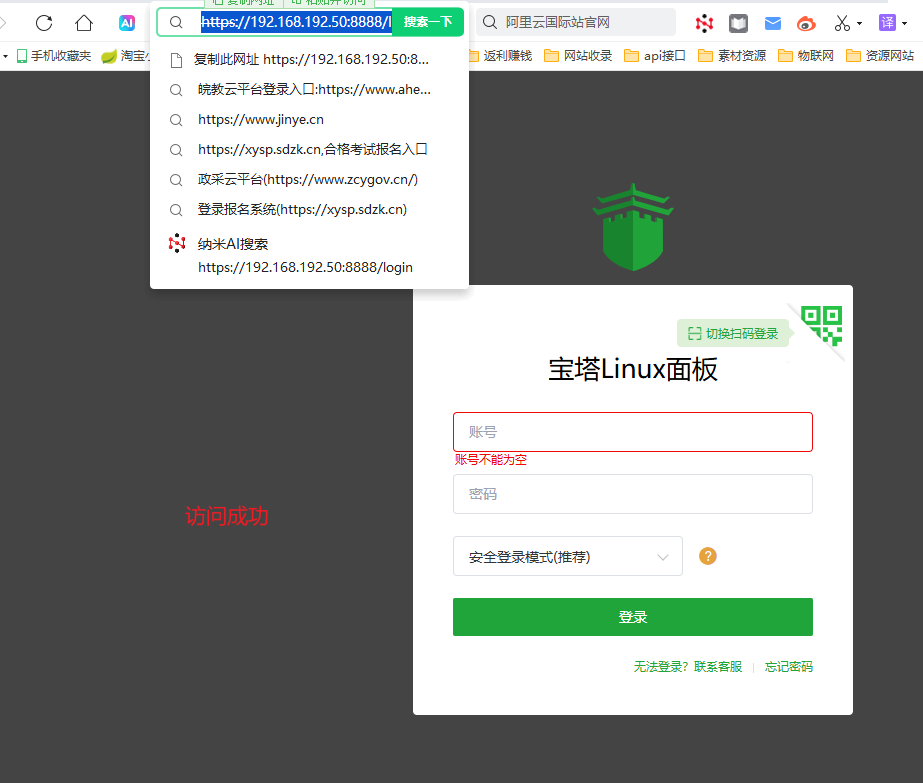The image size is (923, 783).
Task: Open the mail envelope toolbar icon
Action: click(x=773, y=23)
